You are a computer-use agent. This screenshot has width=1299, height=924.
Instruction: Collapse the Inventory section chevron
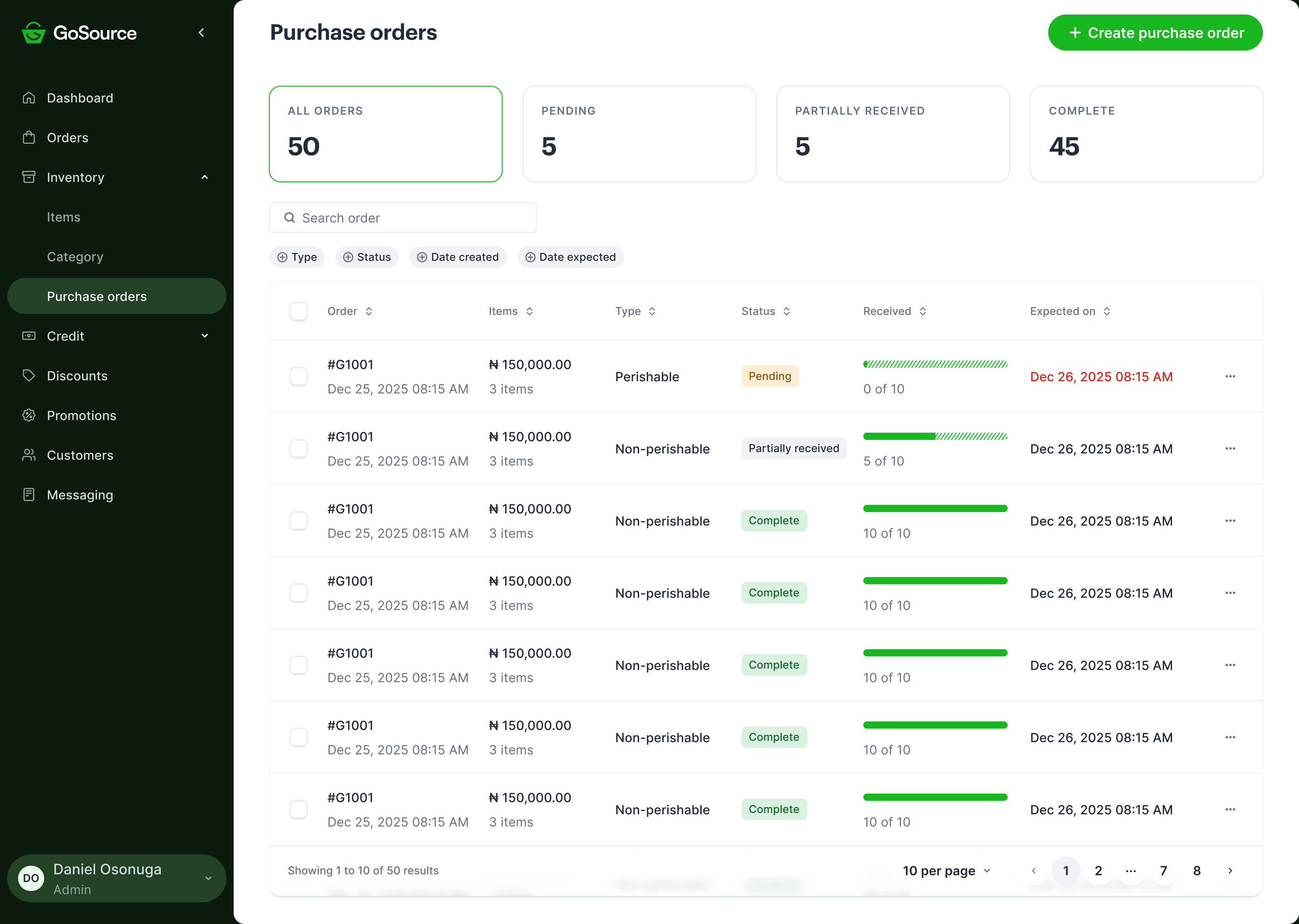(x=205, y=177)
